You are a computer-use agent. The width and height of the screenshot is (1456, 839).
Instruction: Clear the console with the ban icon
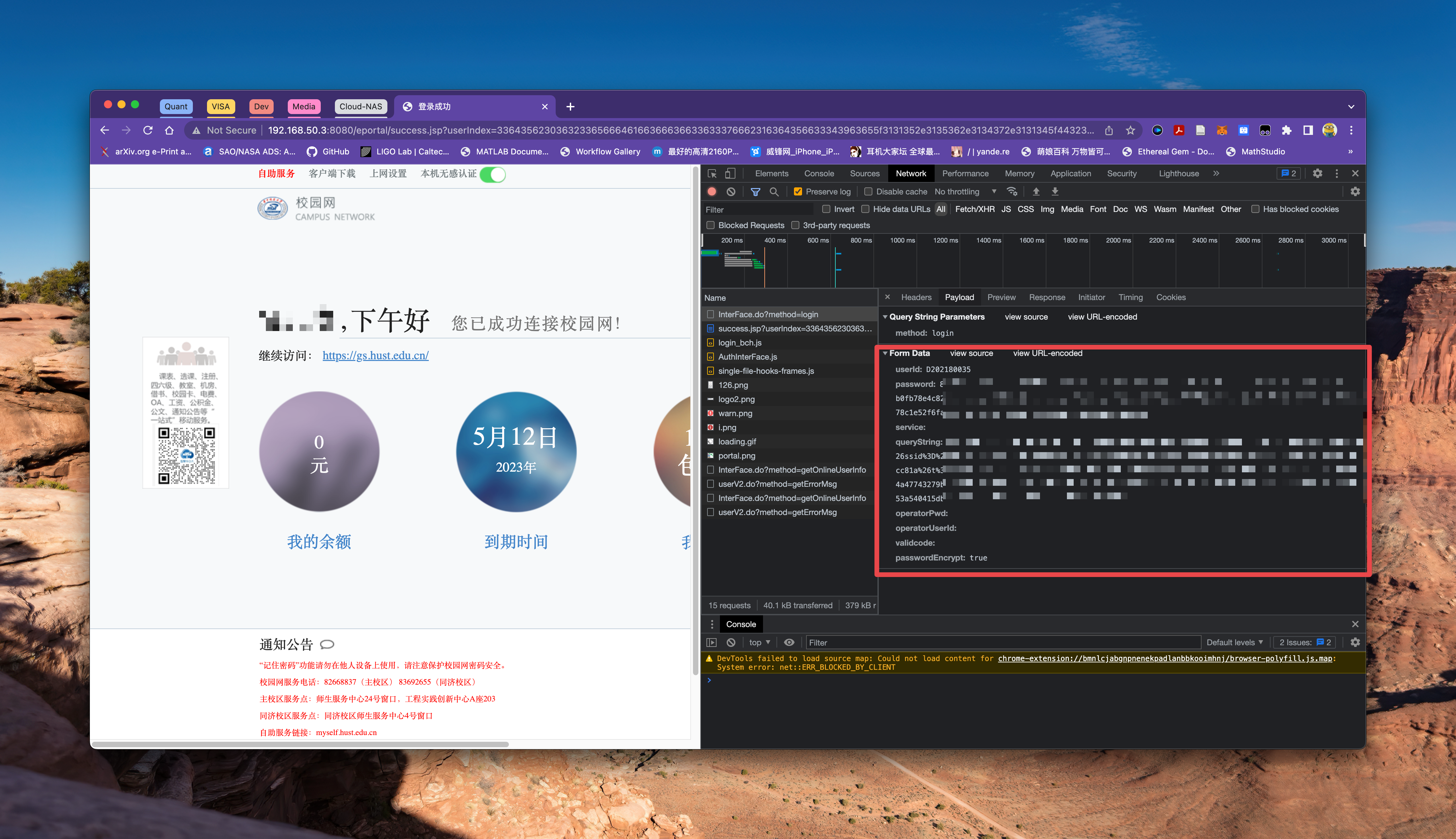731,642
